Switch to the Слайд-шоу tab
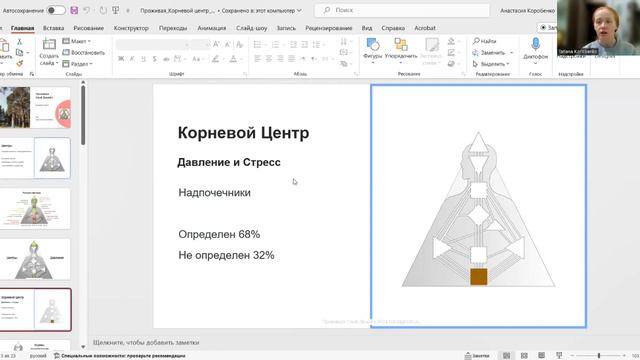 coord(251,28)
